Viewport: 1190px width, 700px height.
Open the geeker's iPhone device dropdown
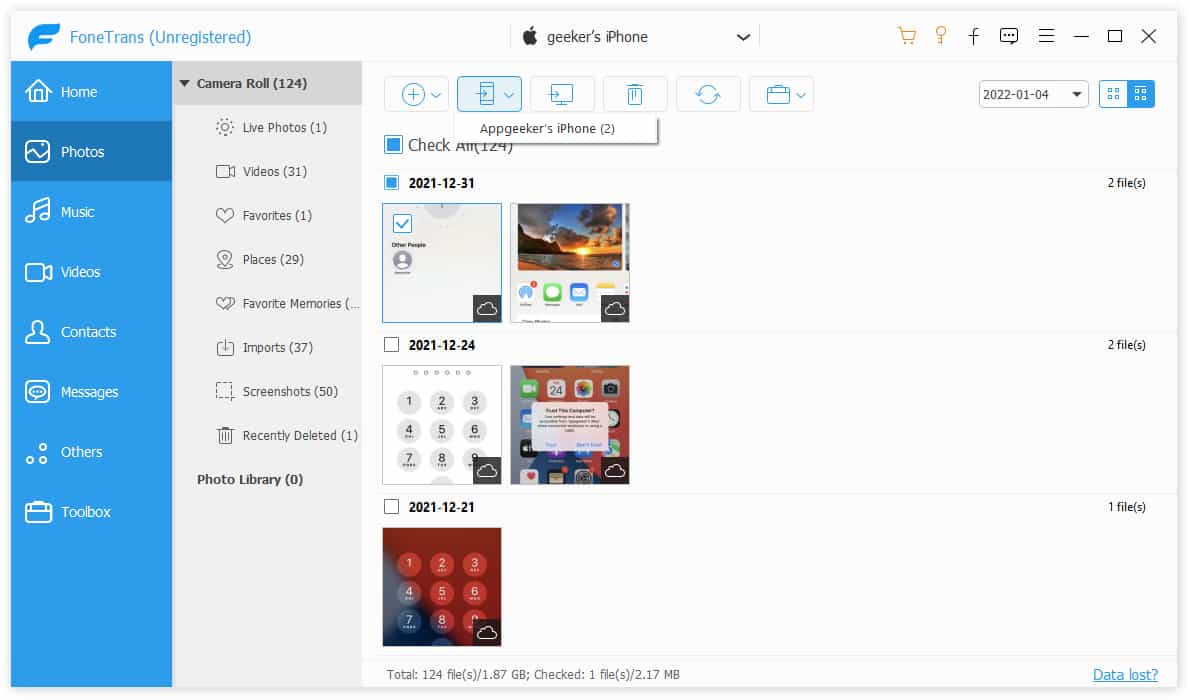[x=638, y=36]
